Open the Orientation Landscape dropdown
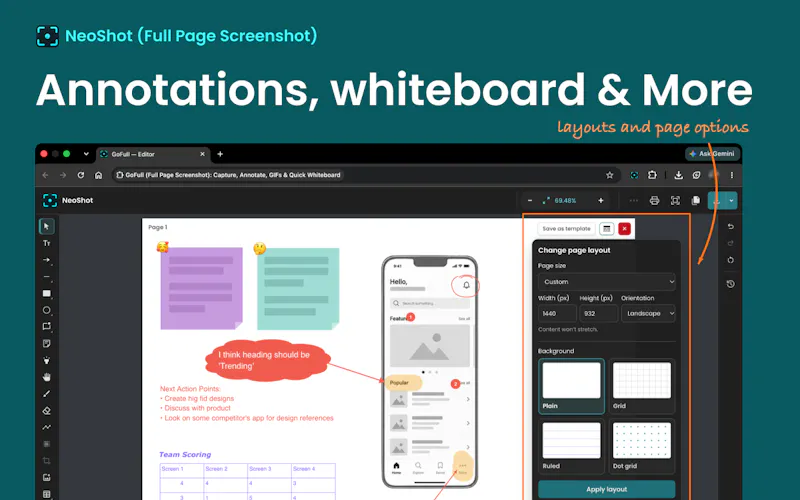 pos(648,313)
